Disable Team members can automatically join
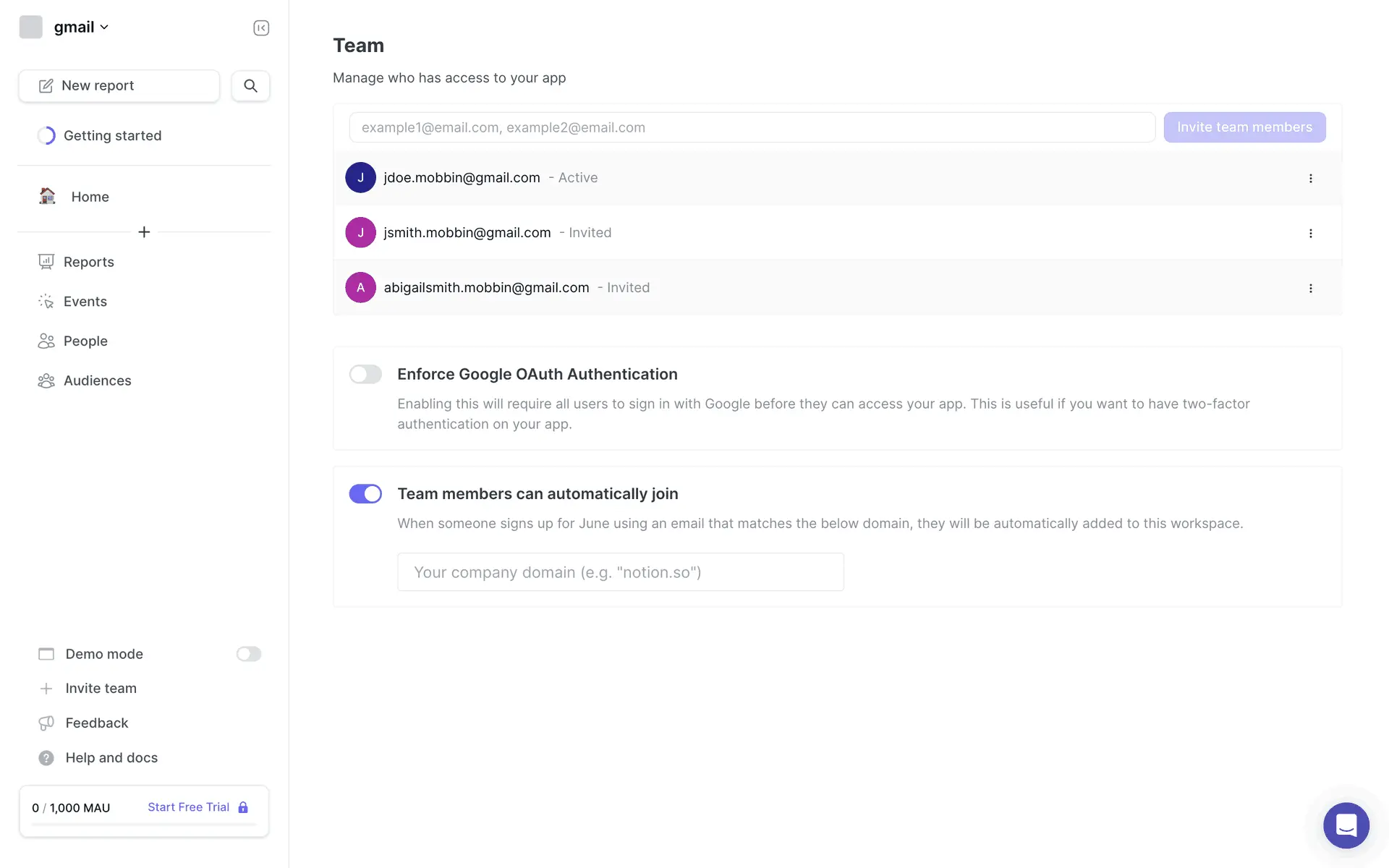 pos(365,494)
